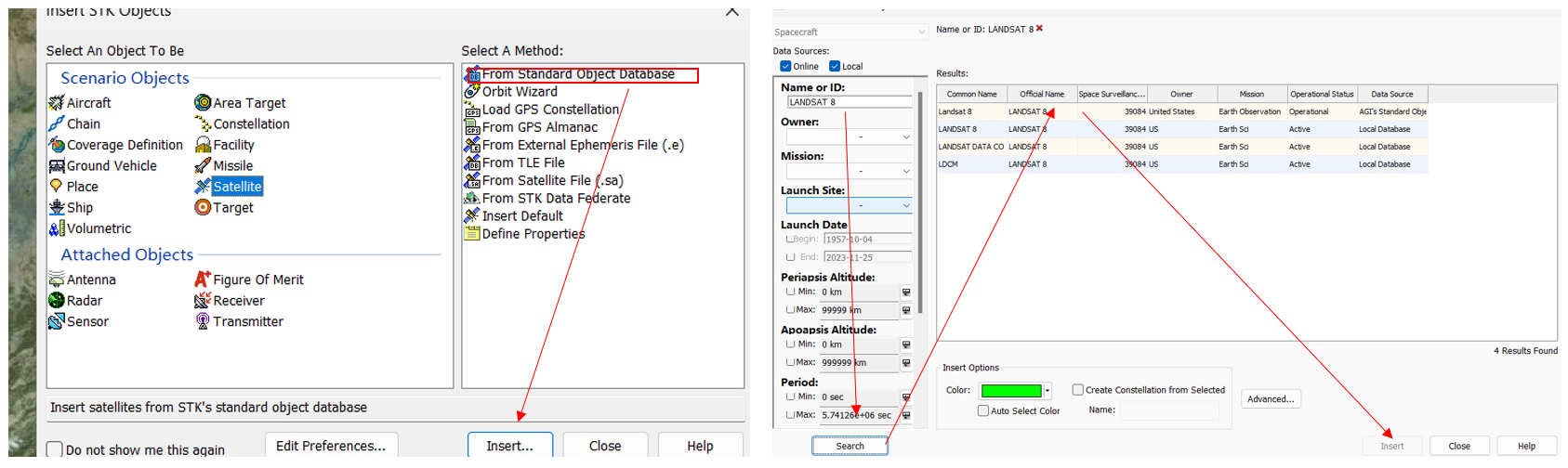Open the Owner dropdown
The width and height of the screenshot is (1568, 468).
pyautogui.click(x=850, y=136)
